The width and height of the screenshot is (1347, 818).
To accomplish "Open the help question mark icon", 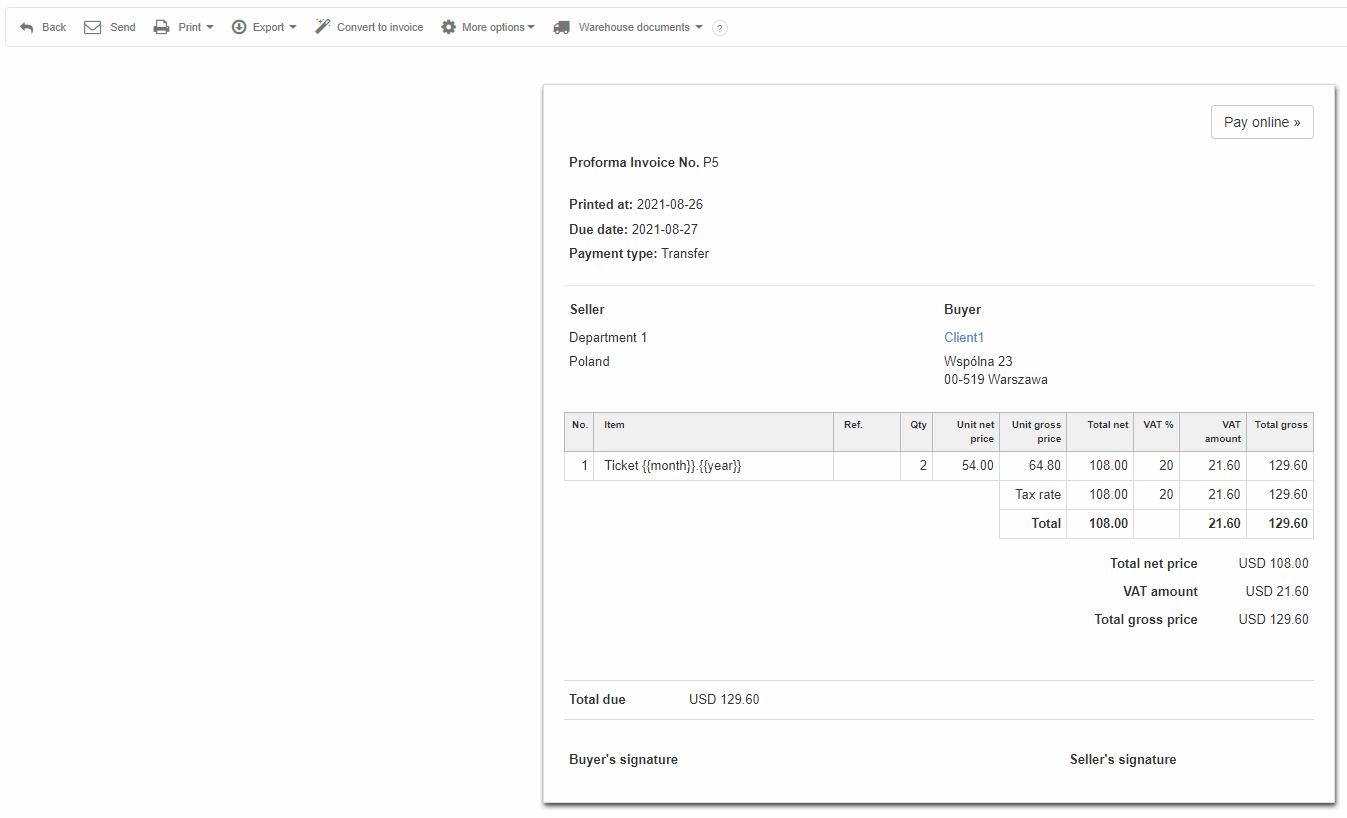I will (x=719, y=28).
